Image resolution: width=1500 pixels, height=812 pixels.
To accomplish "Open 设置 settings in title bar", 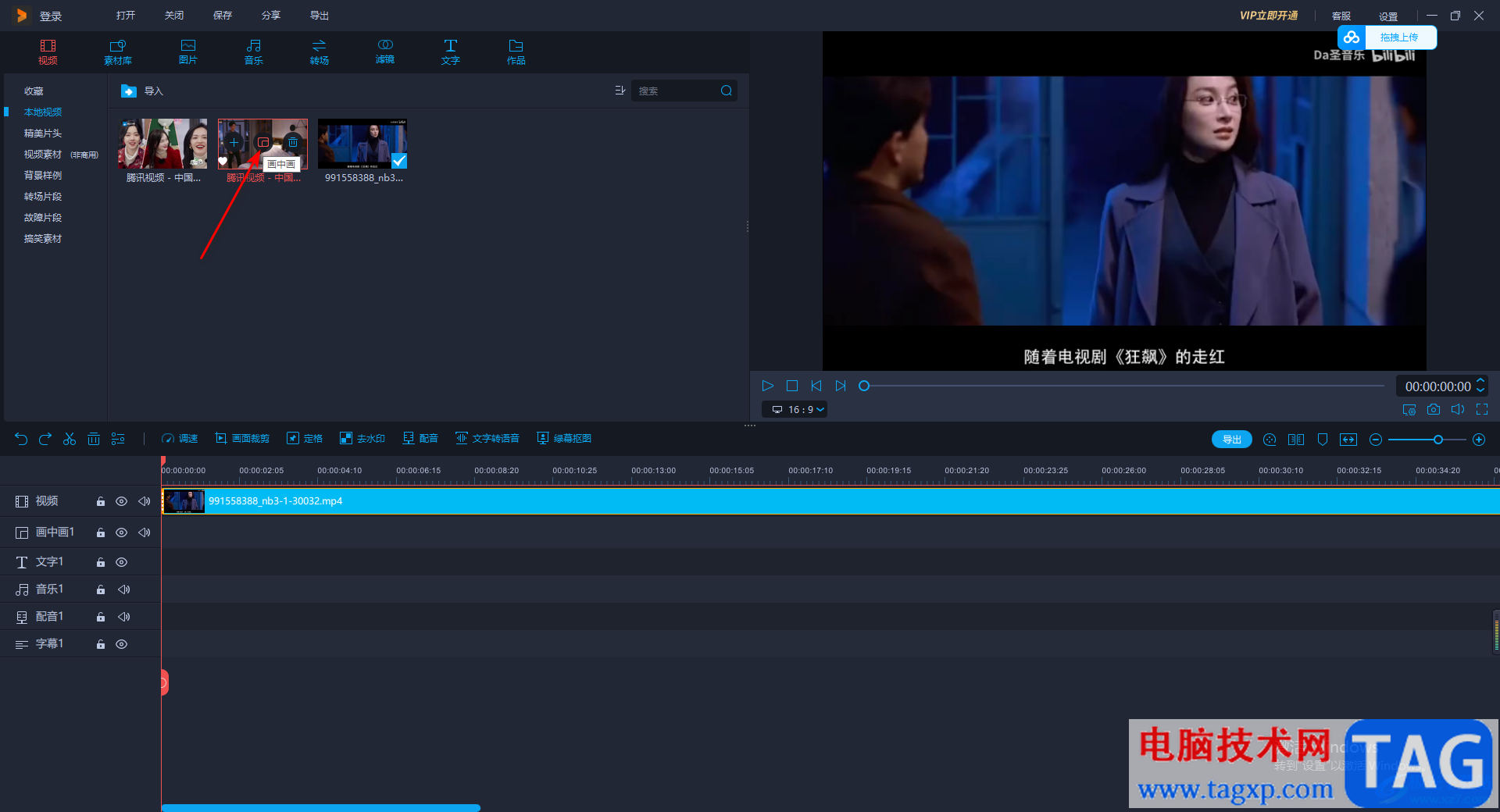I will point(1387,16).
